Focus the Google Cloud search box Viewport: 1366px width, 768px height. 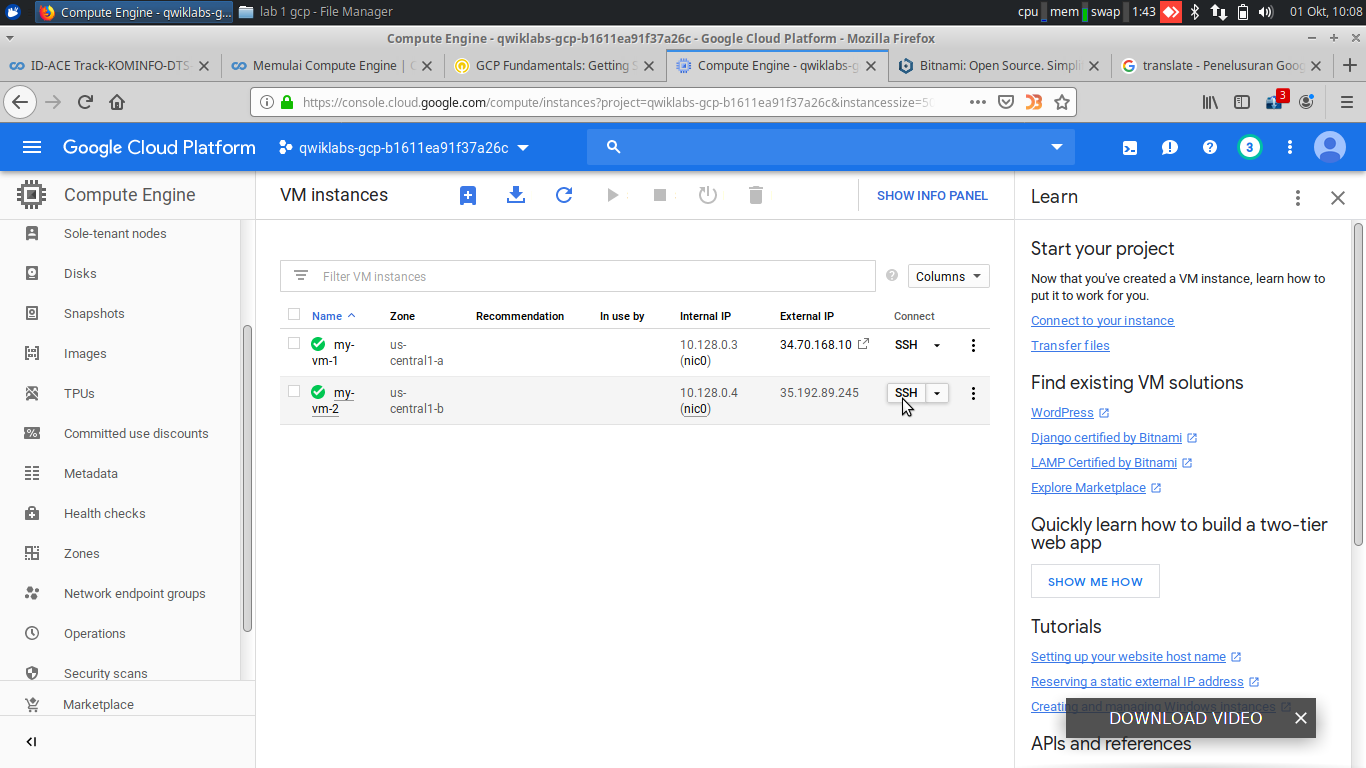[830, 147]
